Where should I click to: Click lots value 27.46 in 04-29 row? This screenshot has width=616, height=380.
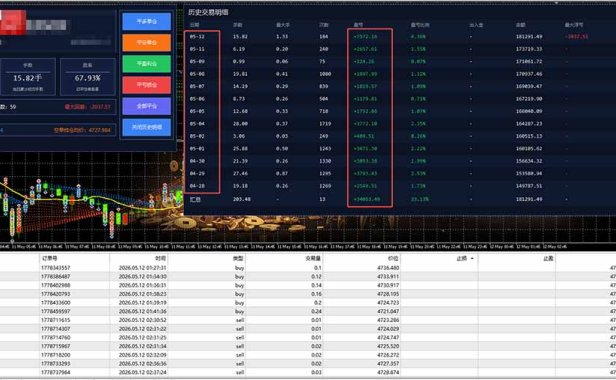click(240, 173)
